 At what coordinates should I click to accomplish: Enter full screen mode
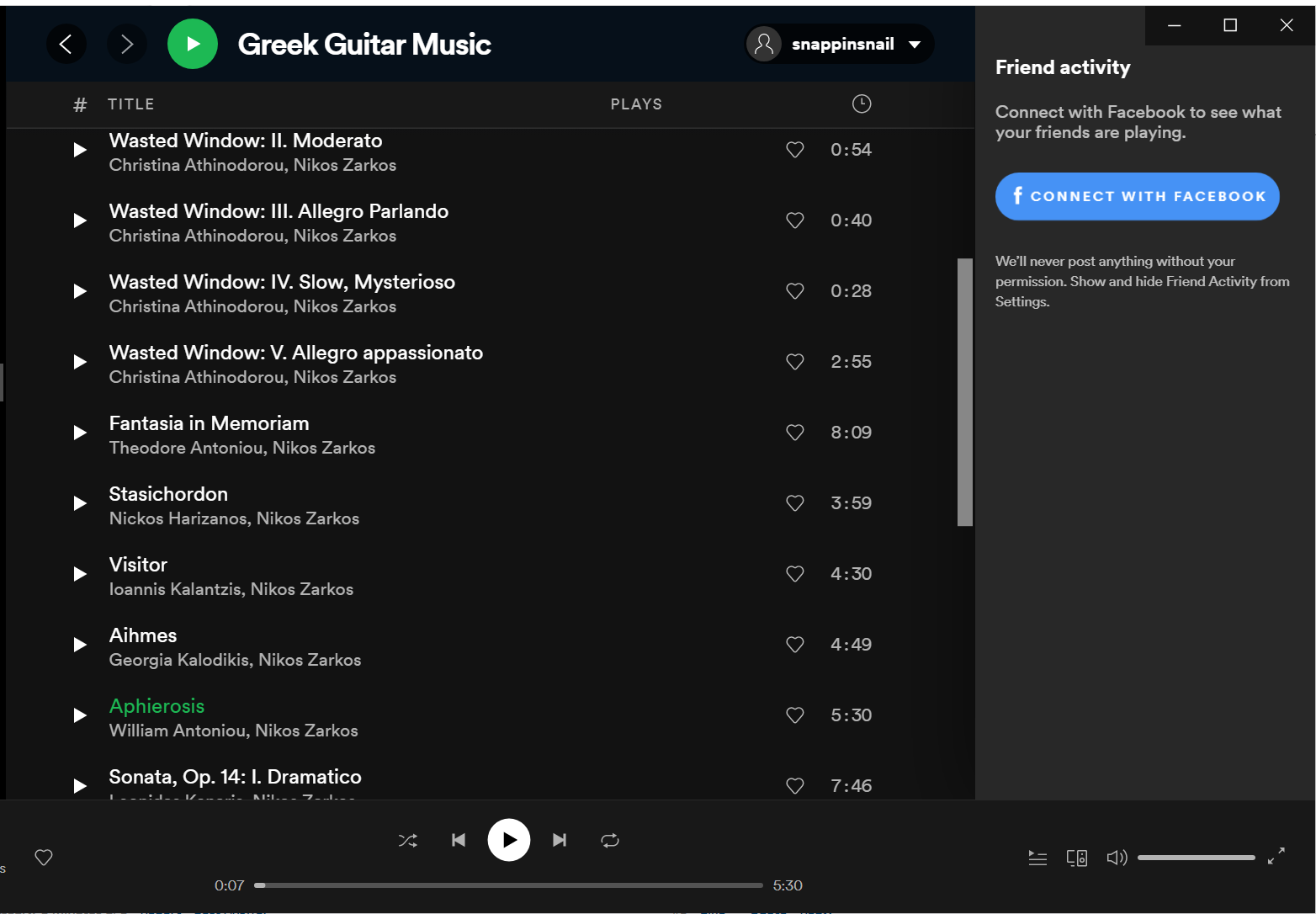[x=1276, y=856]
